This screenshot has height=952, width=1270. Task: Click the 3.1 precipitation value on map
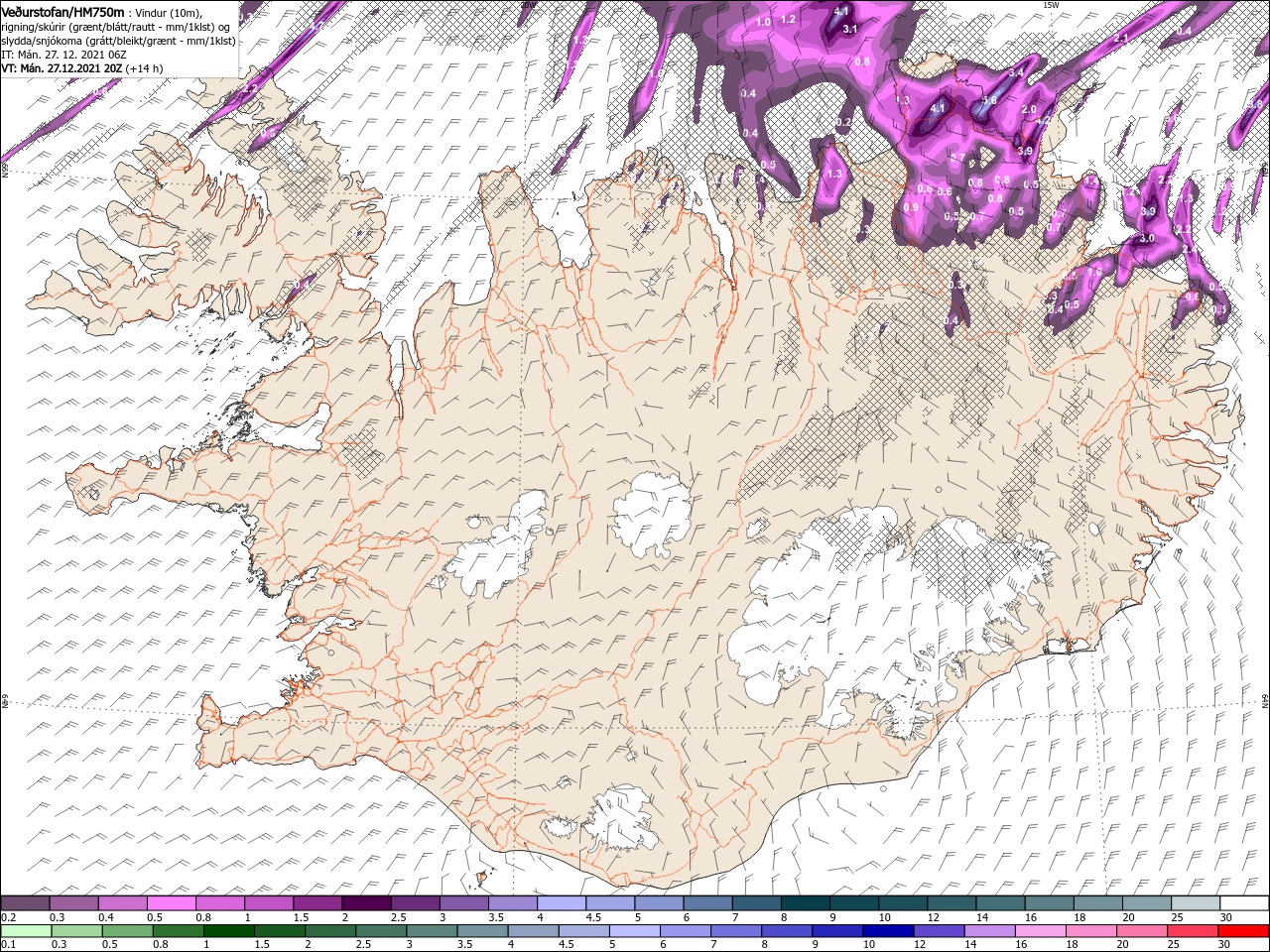click(850, 29)
